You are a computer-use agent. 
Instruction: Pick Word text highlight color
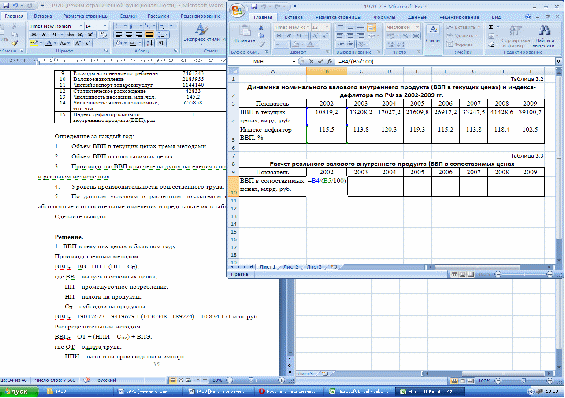pyautogui.click(x=35, y=43)
